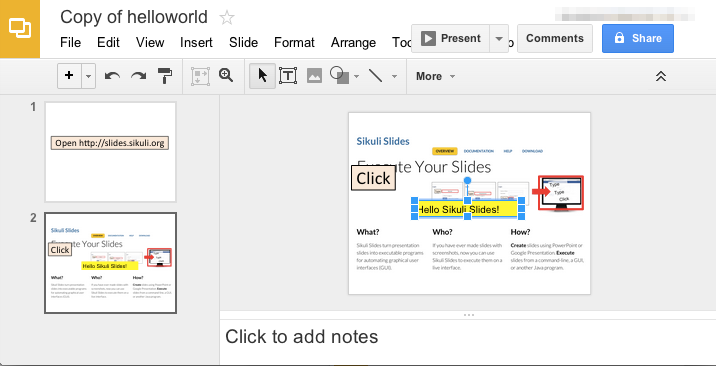The height and width of the screenshot is (366, 716).
Task: Expand the Shape tool dropdown arrow
Action: (357, 76)
